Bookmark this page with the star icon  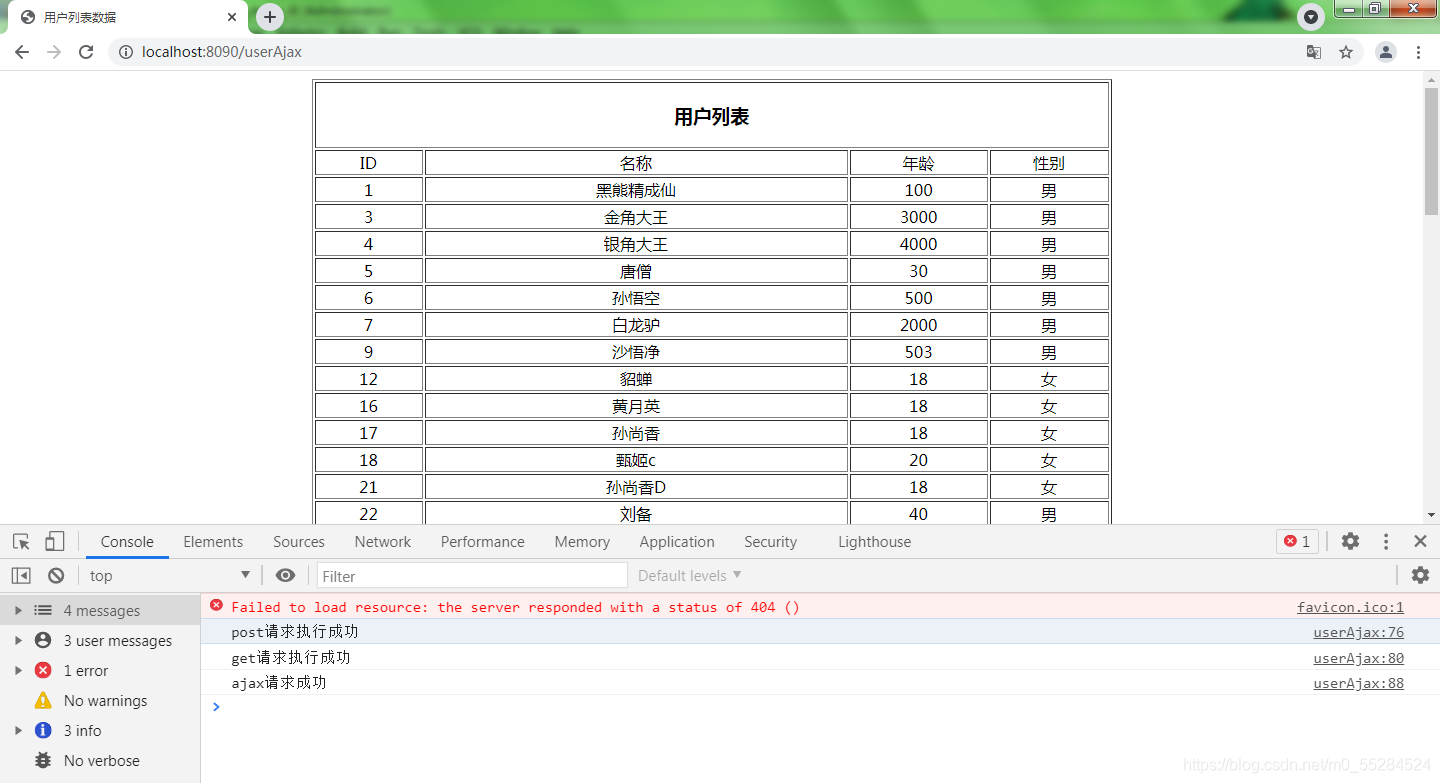pos(1346,52)
